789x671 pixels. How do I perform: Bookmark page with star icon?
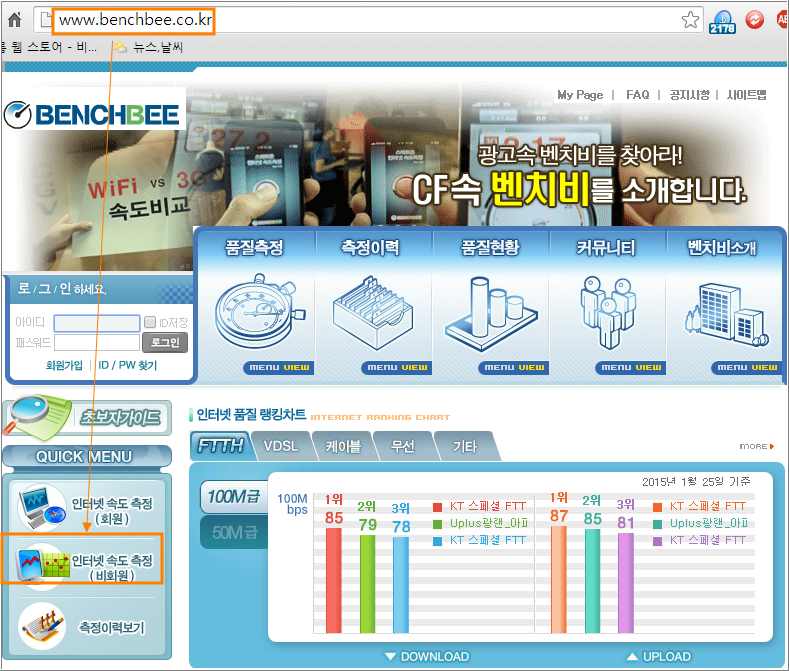(x=690, y=20)
